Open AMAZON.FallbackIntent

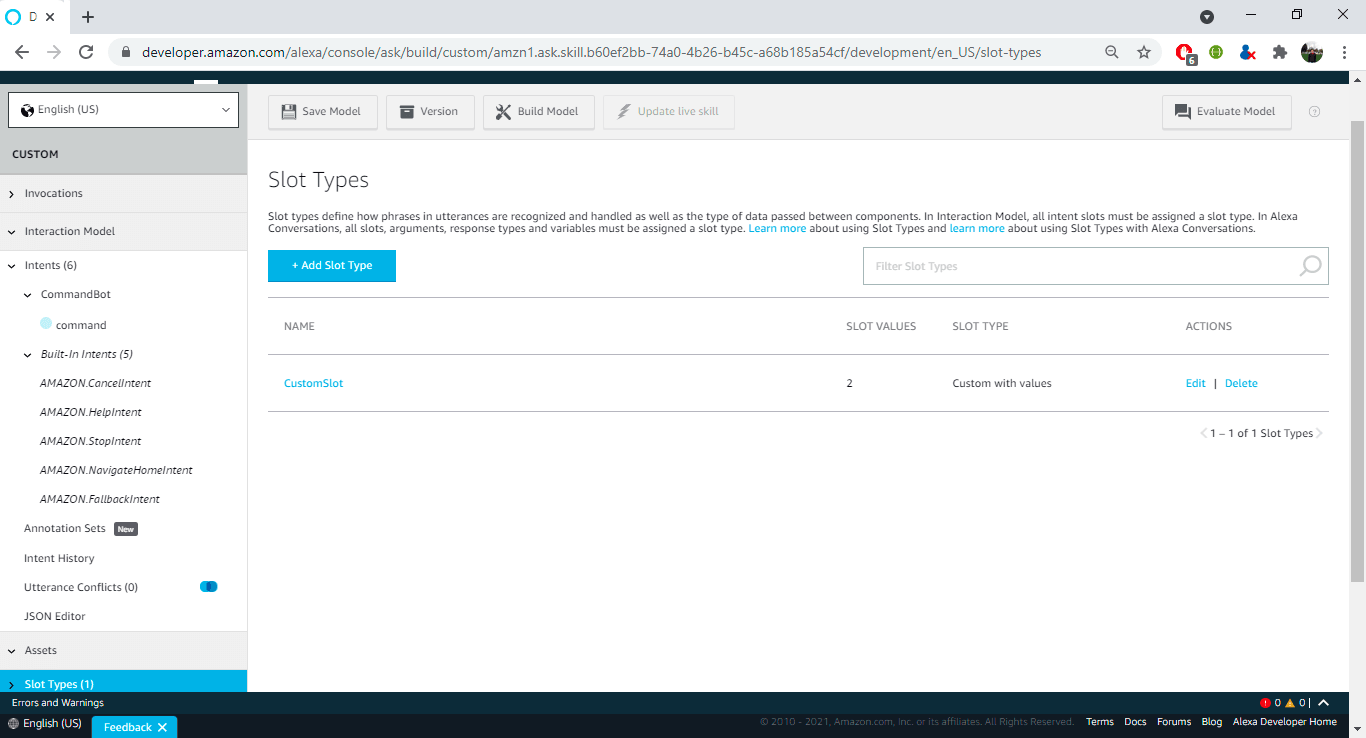(x=100, y=499)
